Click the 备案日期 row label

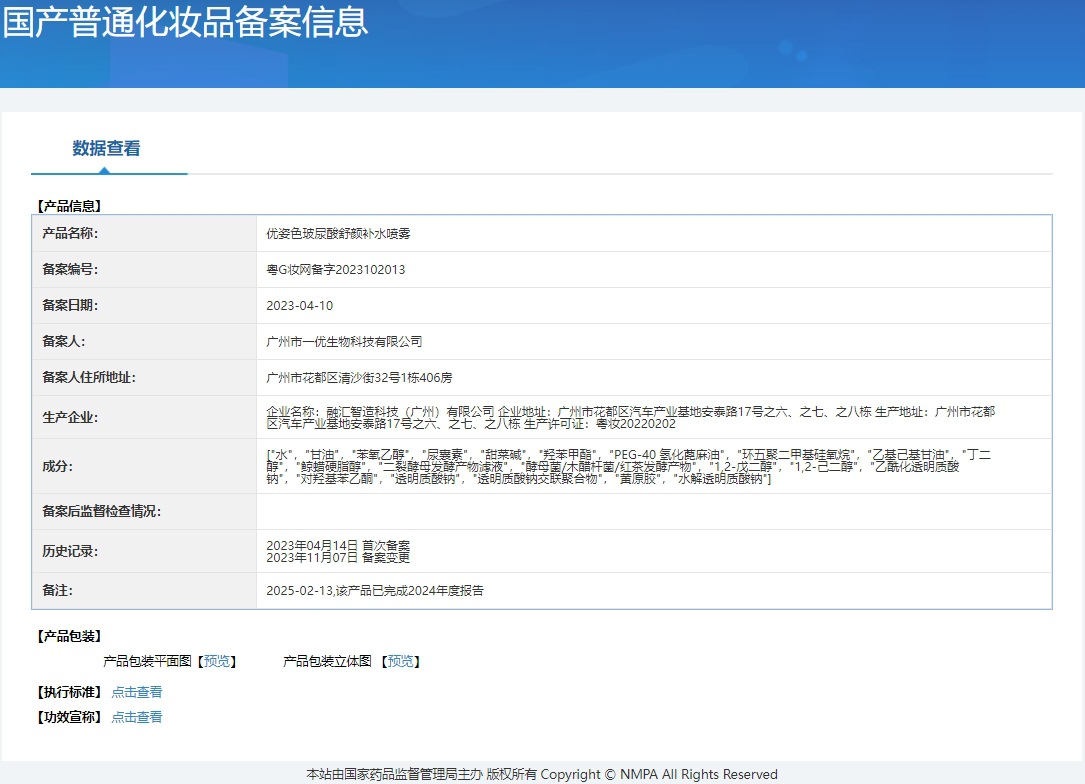(x=70, y=306)
